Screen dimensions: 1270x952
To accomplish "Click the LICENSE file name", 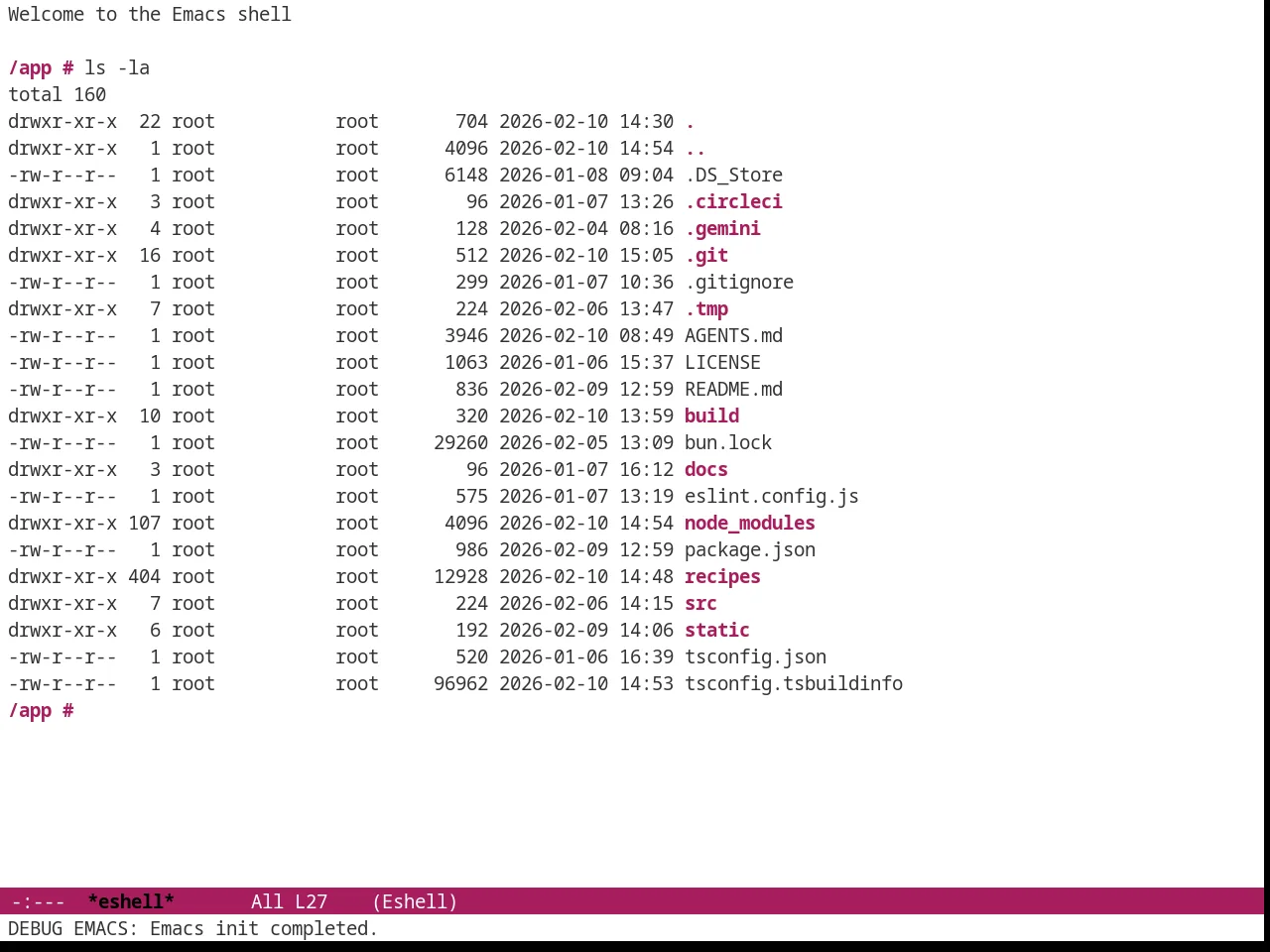I will [722, 362].
